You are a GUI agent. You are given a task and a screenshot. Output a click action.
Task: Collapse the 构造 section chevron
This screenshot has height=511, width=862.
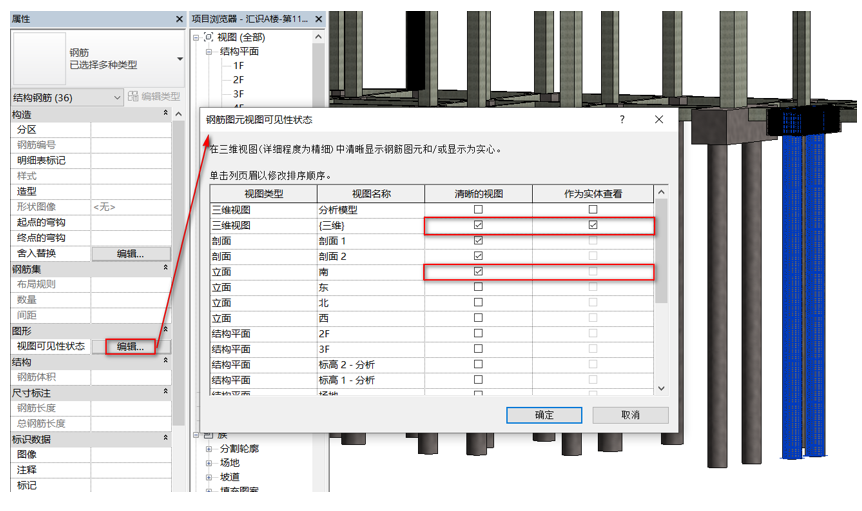point(165,114)
